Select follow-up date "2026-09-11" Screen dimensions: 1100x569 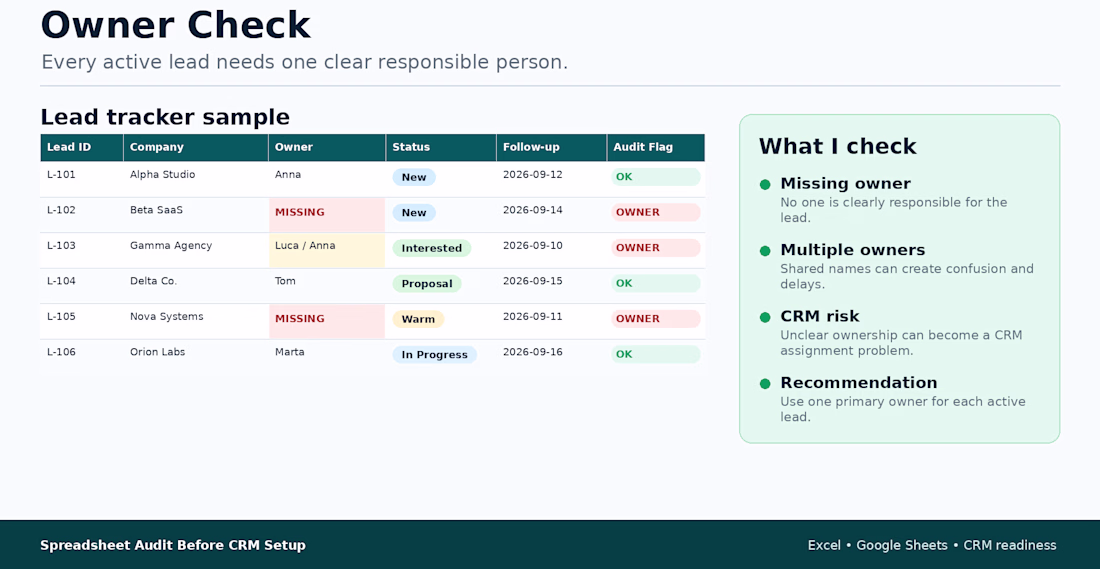click(x=533, y=316)
